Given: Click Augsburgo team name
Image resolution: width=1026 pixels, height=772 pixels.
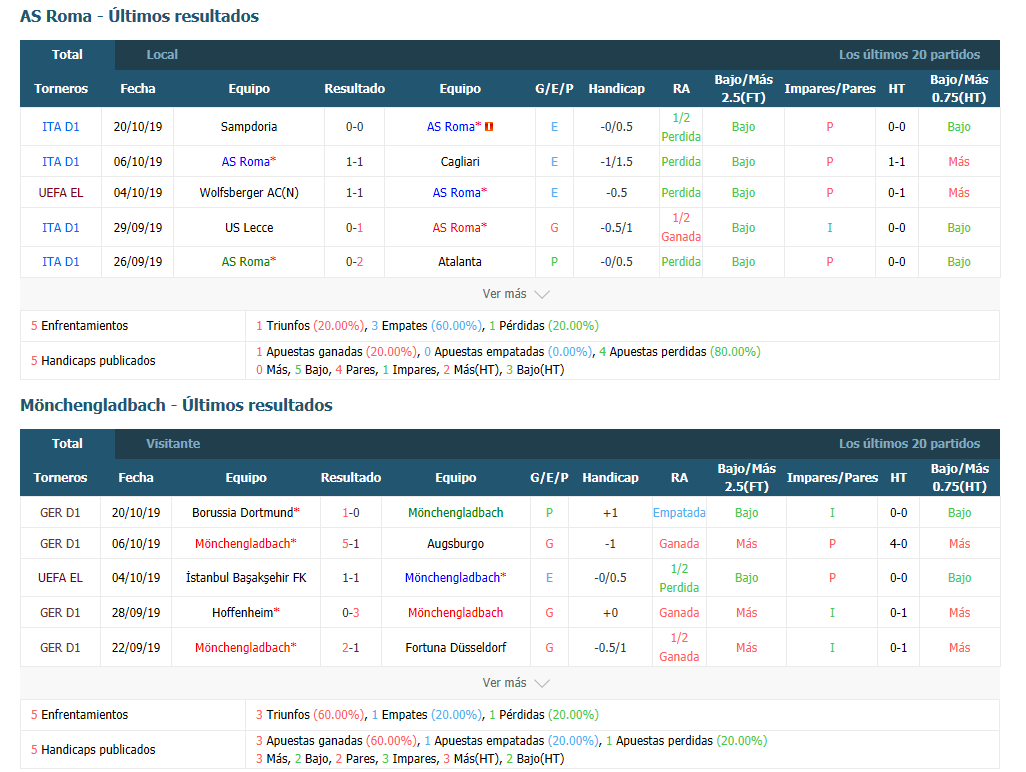Looking at the screenshot, I should (455, 544).
